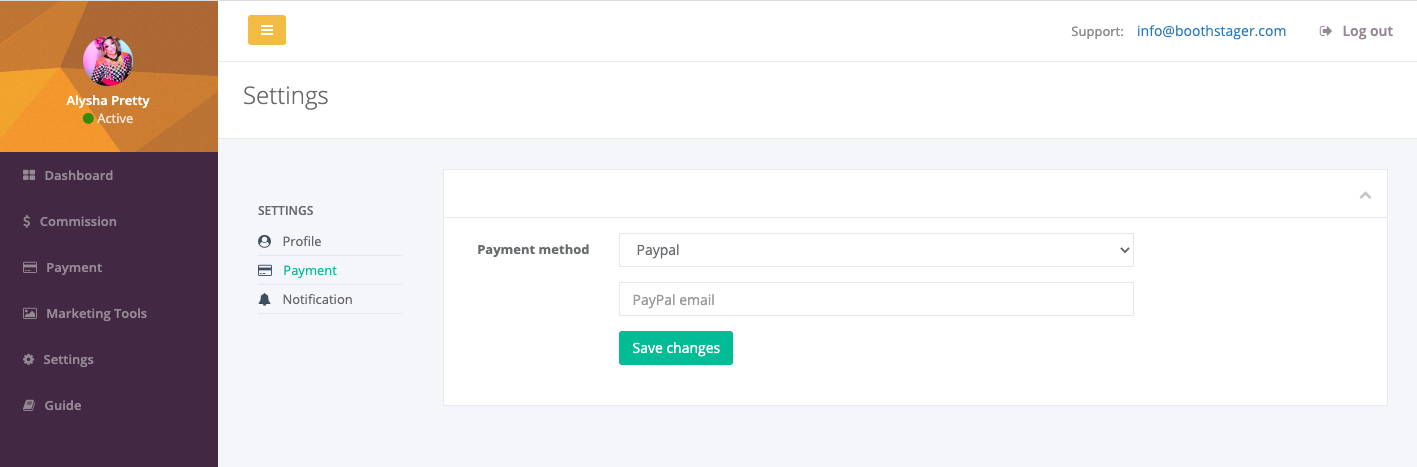
Task: Toggle the yellow hamburger menu button
Action: 267,30
